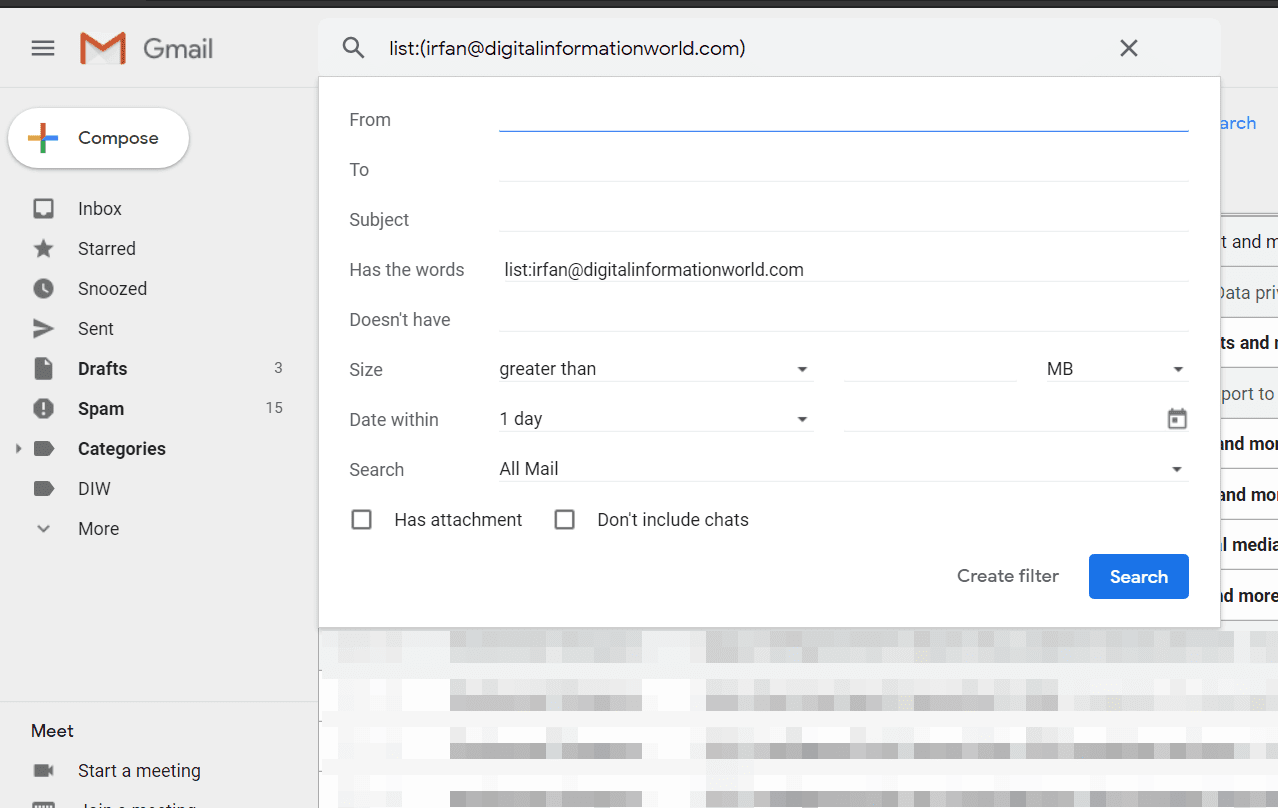Click the Spam warning icon
The image size is (1278, 808).
coord(43,409)
